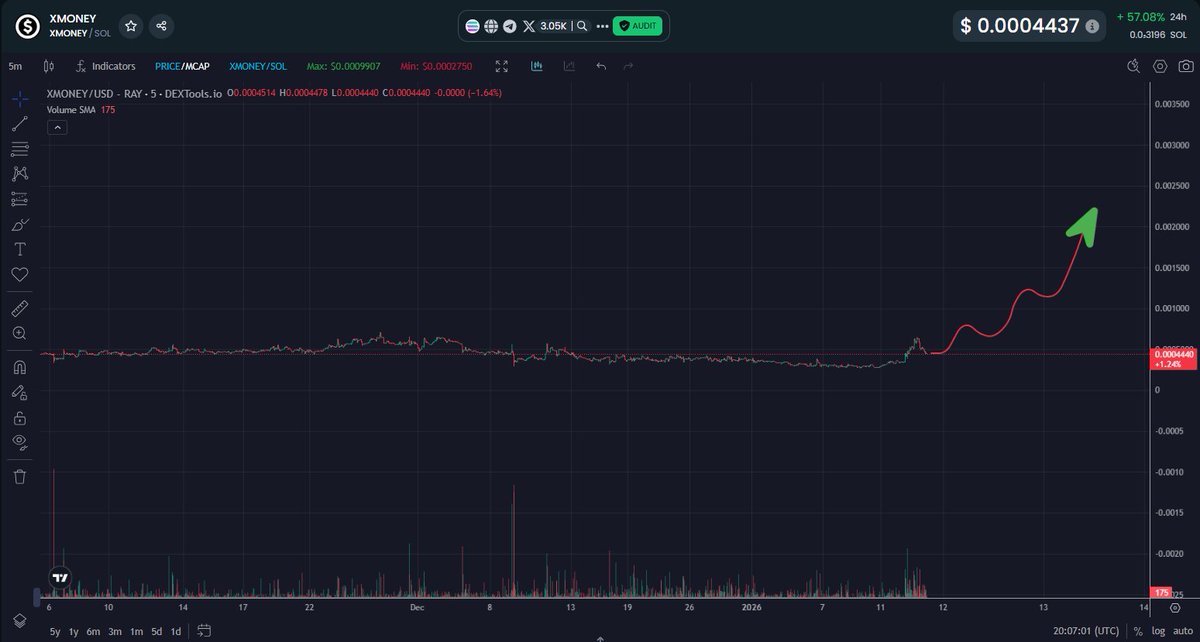Open the heart icons tool
This screenshot has height=642, width=1200.
tap(20, 274)
